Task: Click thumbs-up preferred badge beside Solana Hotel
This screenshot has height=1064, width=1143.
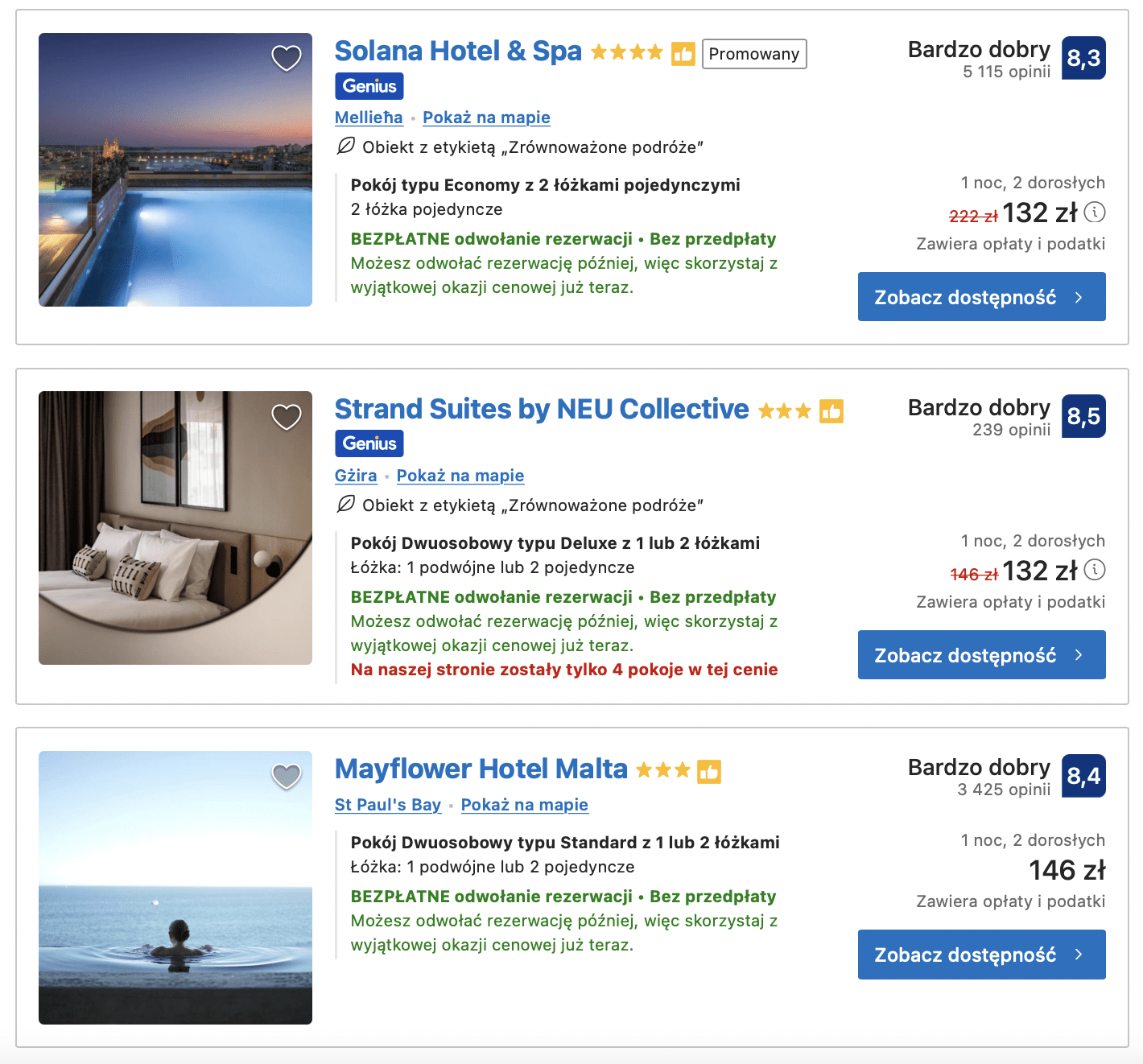Action: (683, 54)
